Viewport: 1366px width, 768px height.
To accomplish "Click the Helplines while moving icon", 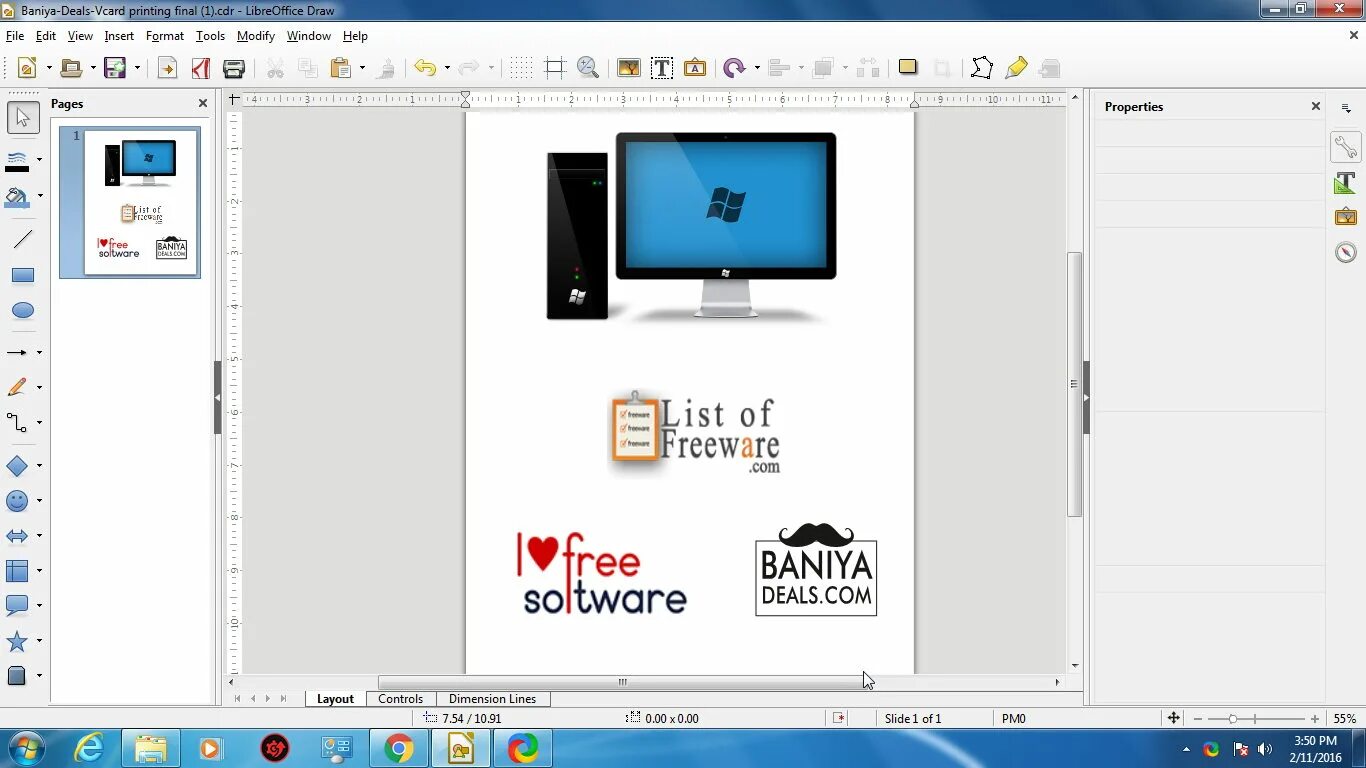I will [555, 68].
